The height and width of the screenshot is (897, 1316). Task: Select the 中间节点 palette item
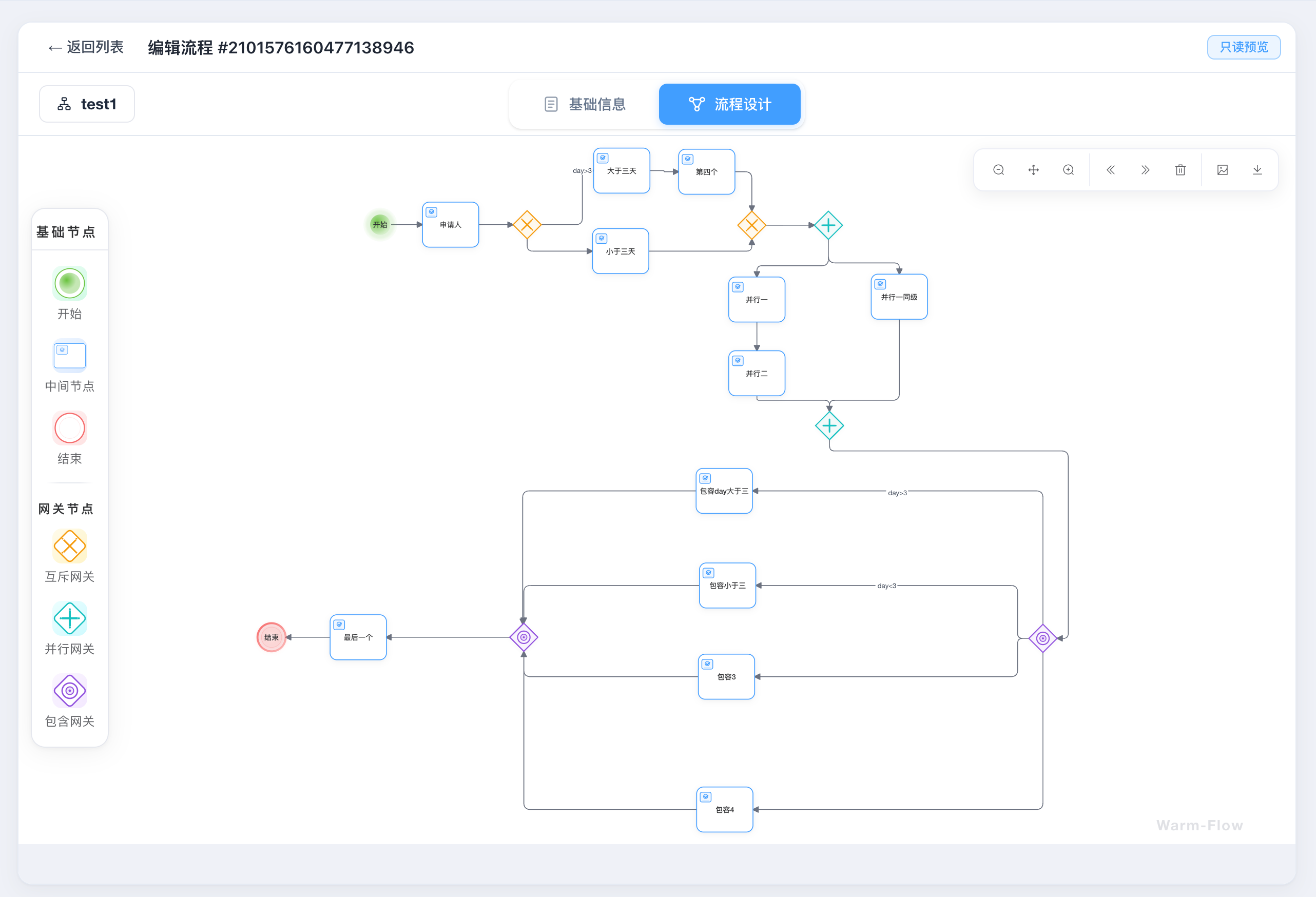[70, 356]
